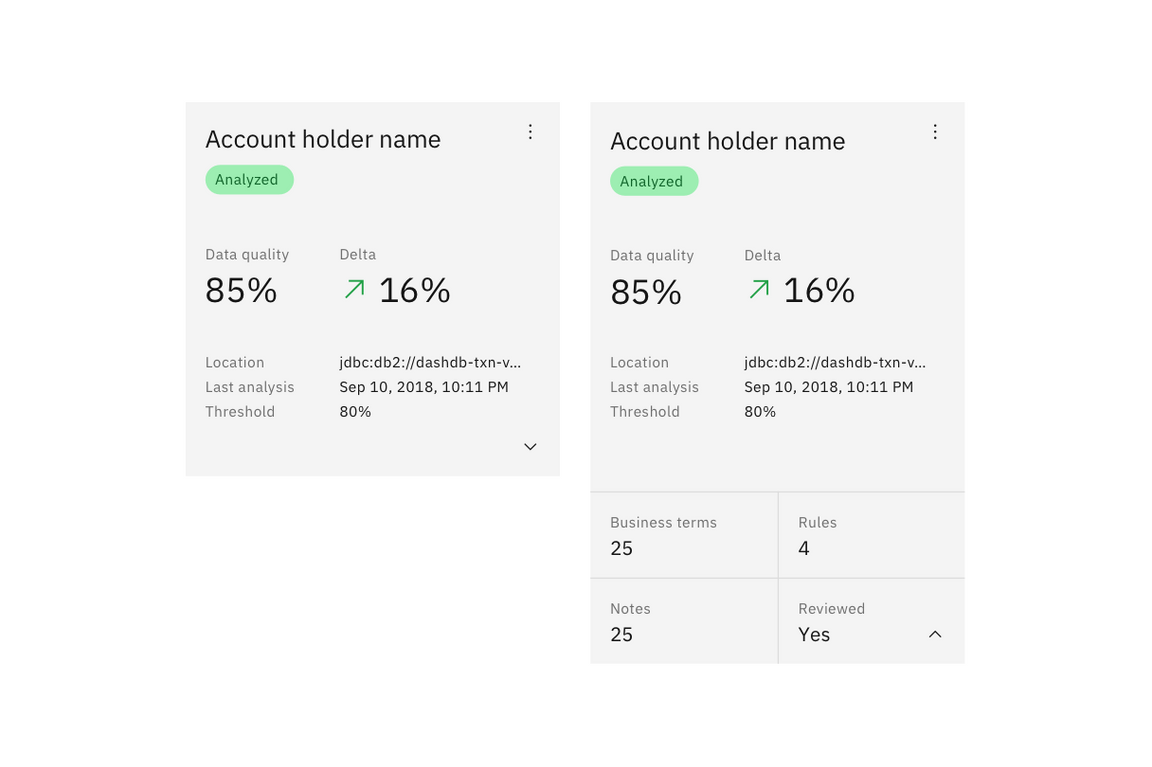Open overflow menu on collapsed card
The image size is (1152, 767).
(530, 132)
